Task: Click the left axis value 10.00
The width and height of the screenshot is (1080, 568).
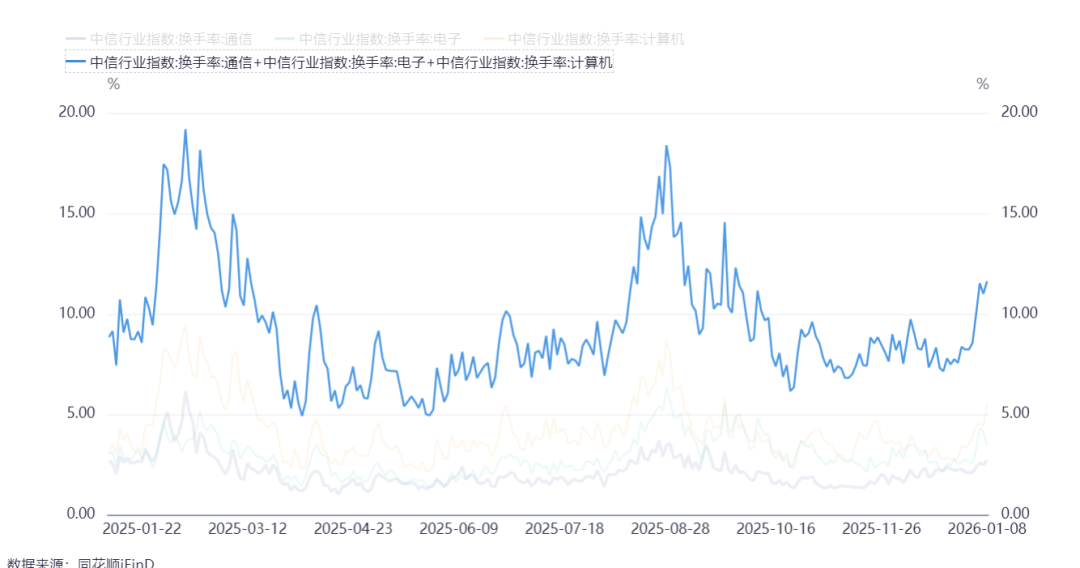Action: [x=76, y=313]
